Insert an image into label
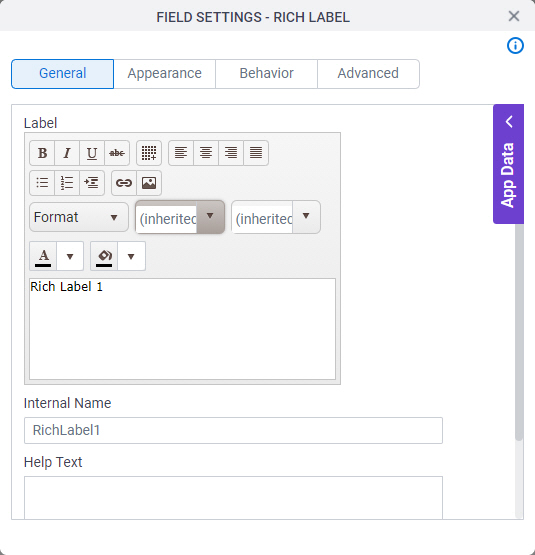This screenshot has height=555, width=535. click(149, 183)
